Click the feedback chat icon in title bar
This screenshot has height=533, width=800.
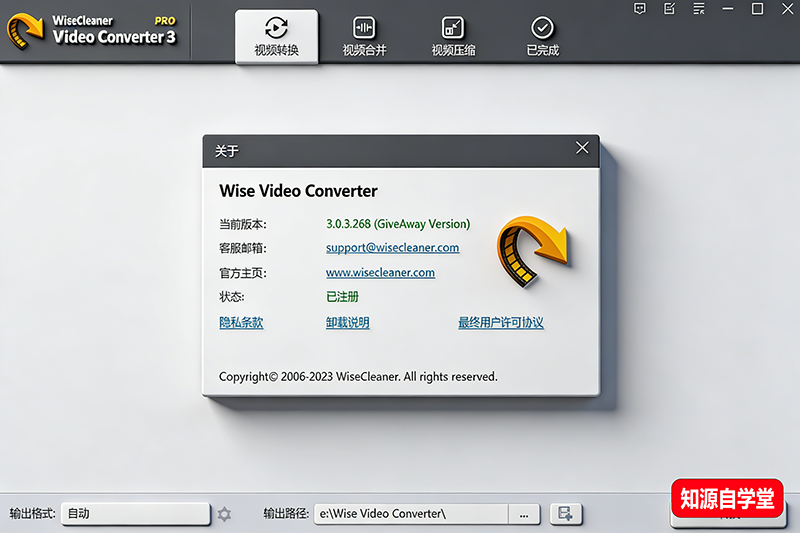pyautogui.click(x=640, y=9)
